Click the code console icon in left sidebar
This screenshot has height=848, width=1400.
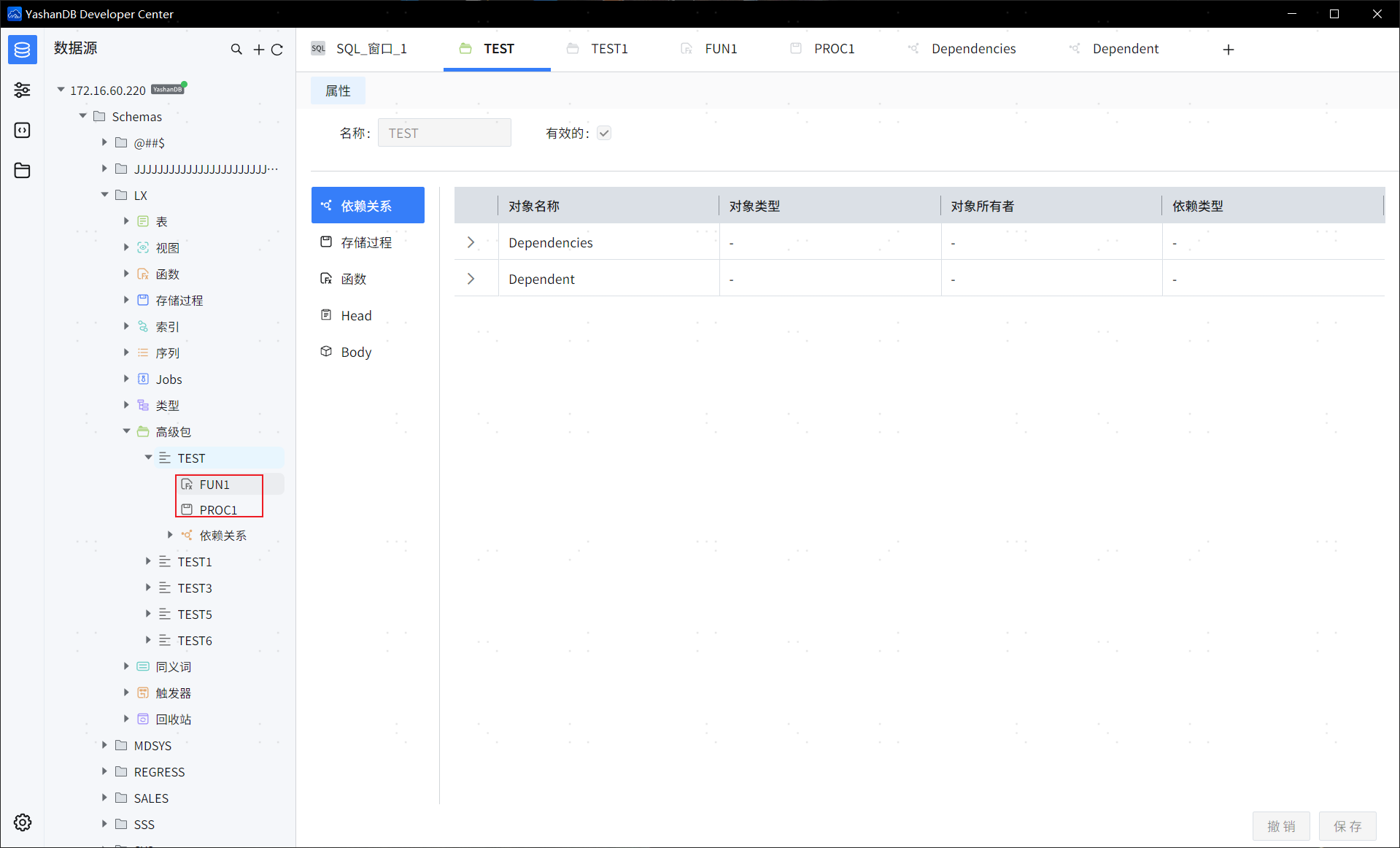coord(23,130)
